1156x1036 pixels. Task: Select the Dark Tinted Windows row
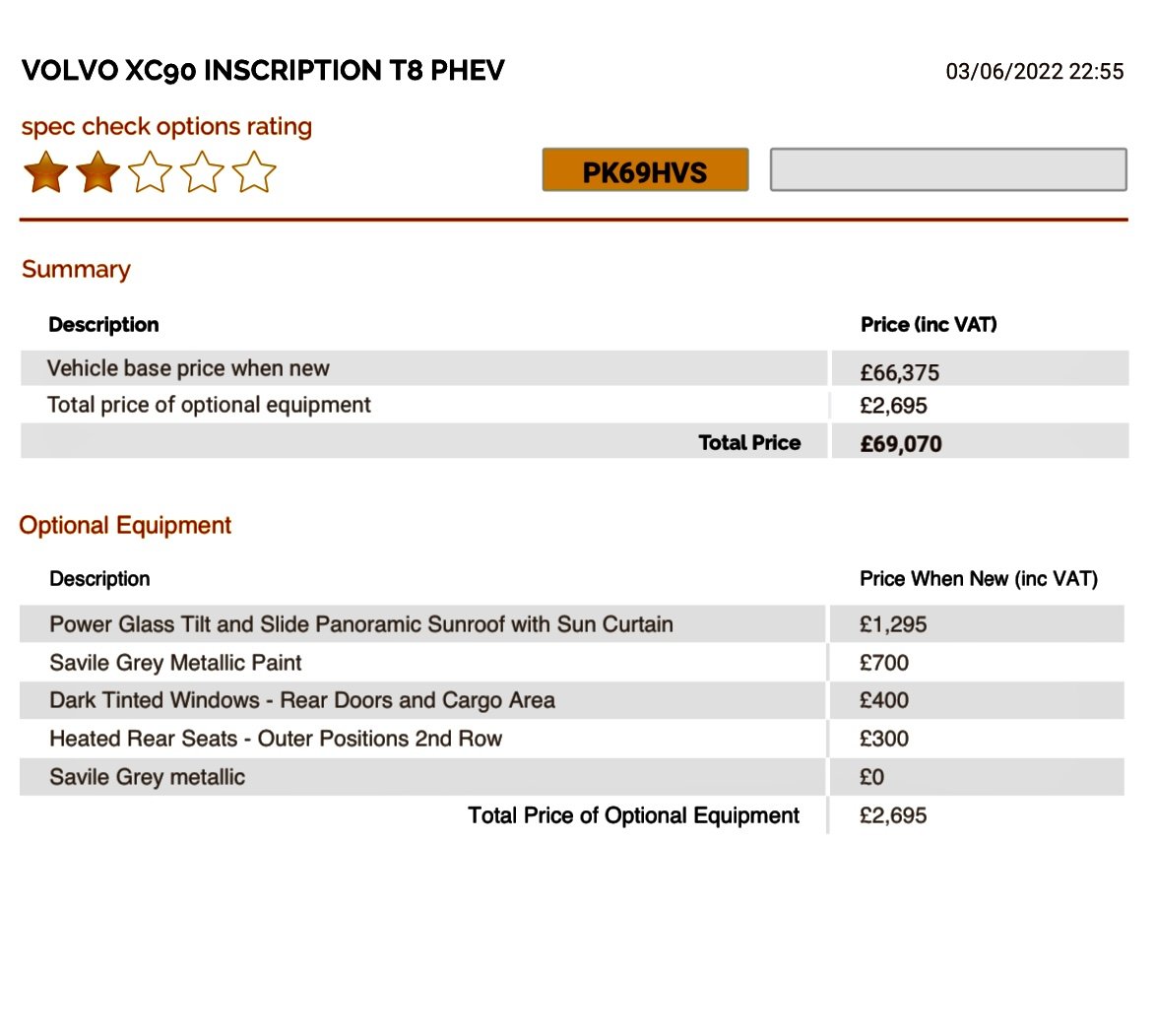[x=571, y=700]
